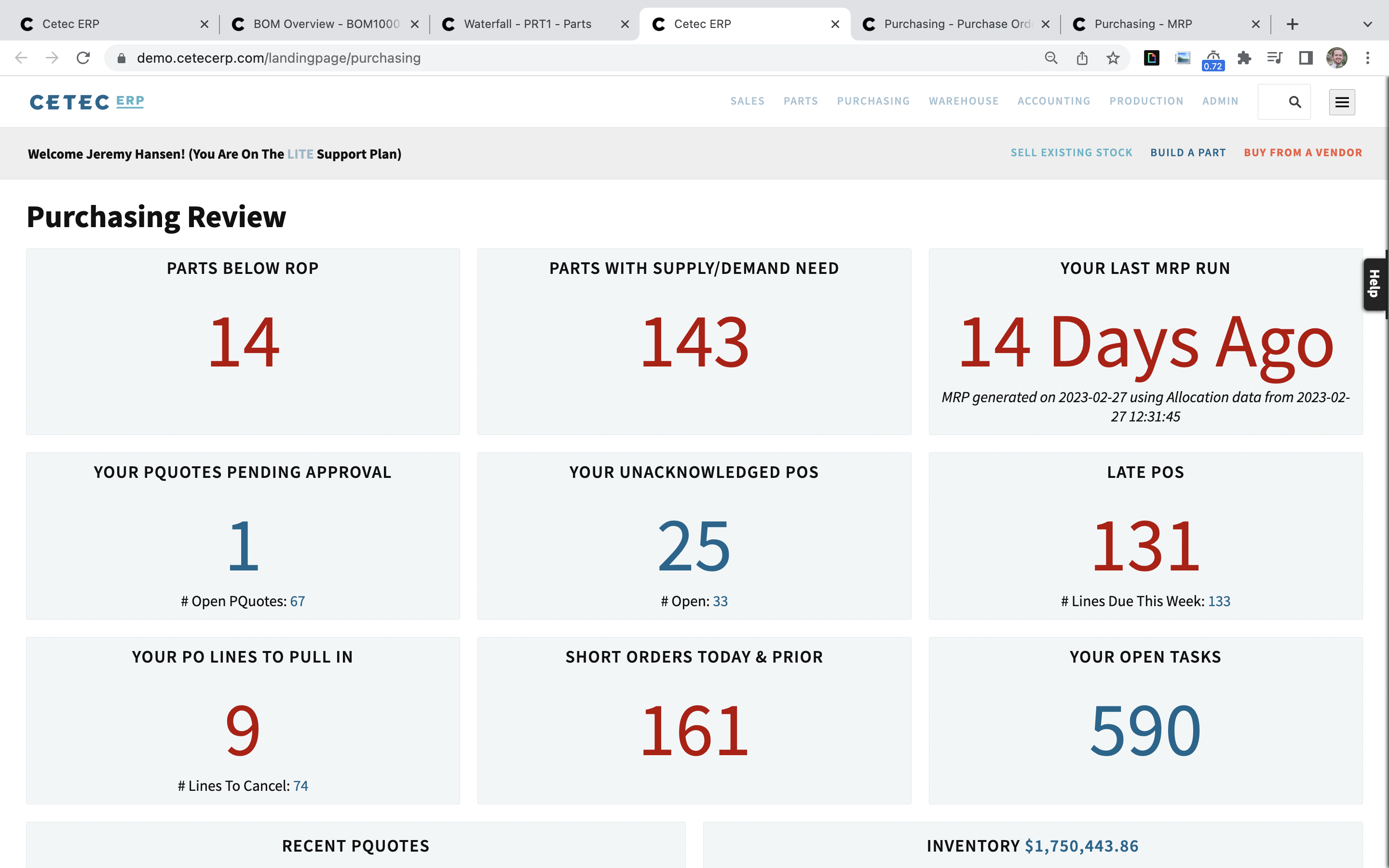Image resolution: width=1389 pixels, height=868 pixels.
Task: Click the Buy From A Vendor link
Action: [x=1303, y=153]
